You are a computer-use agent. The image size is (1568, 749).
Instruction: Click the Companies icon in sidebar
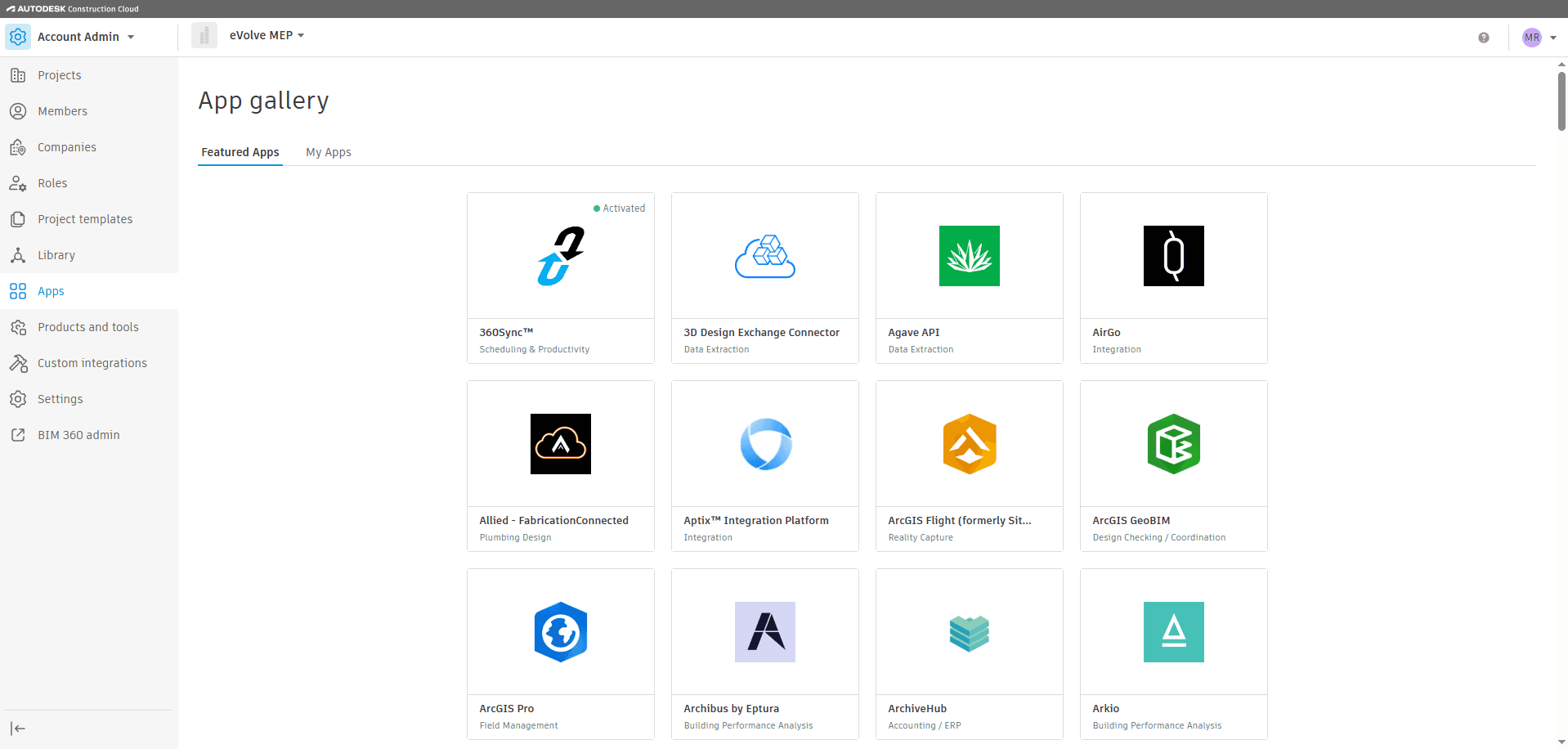(18, 147)
